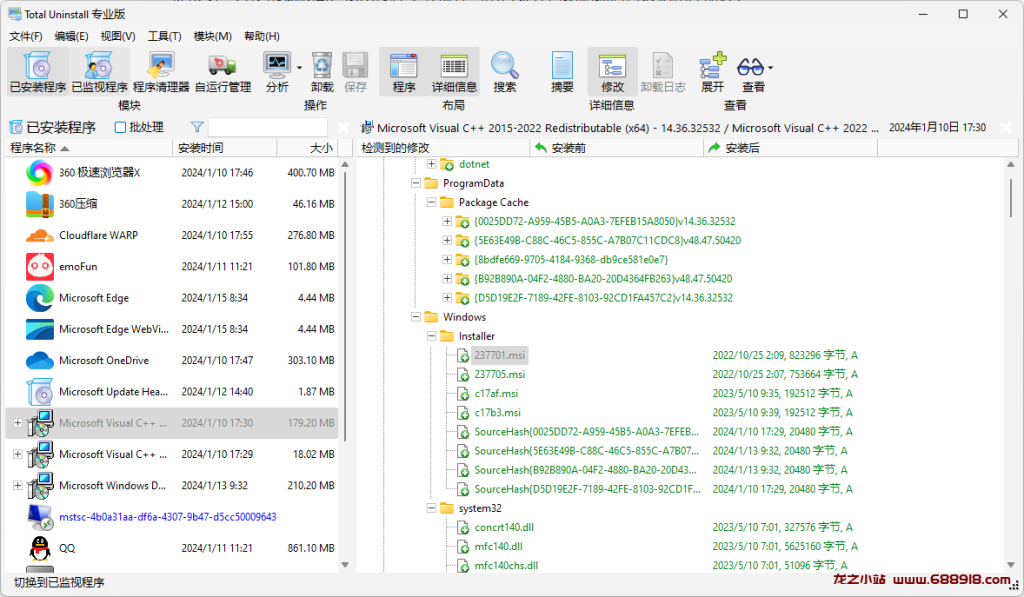Click the details pane scrollbar up arrow
Viewport: 1024px width, 597px height.
tap(1011, 165)
